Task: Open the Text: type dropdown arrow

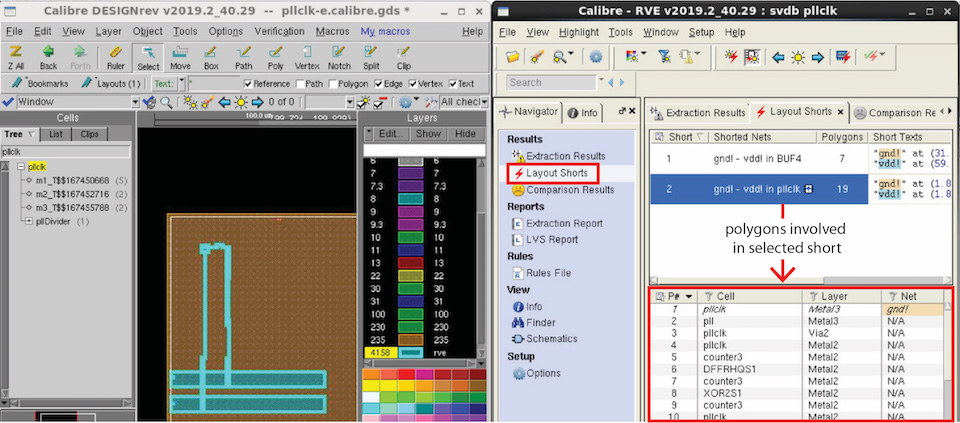Action: (x=181, y=84)
